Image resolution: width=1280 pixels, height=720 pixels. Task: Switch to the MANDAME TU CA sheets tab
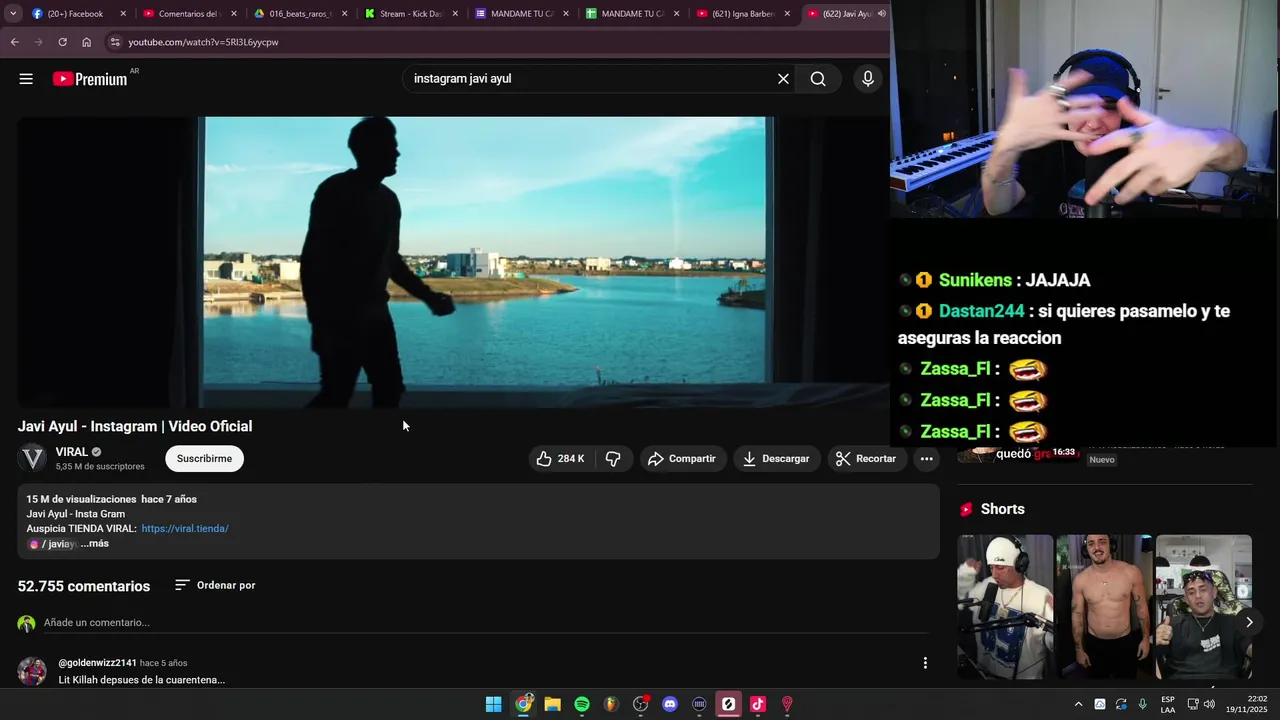pos(632,14)
